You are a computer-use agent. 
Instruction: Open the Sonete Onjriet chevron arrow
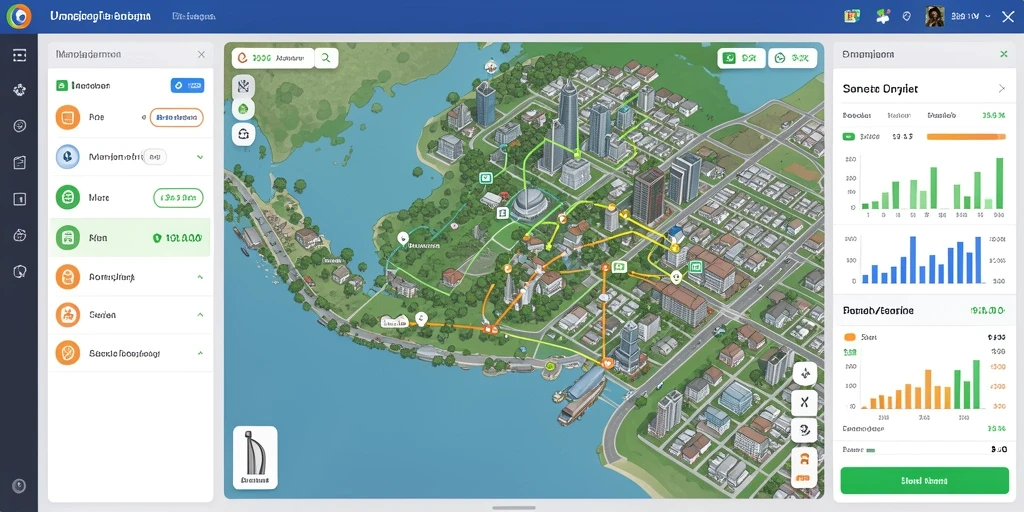coord(1002,88)
